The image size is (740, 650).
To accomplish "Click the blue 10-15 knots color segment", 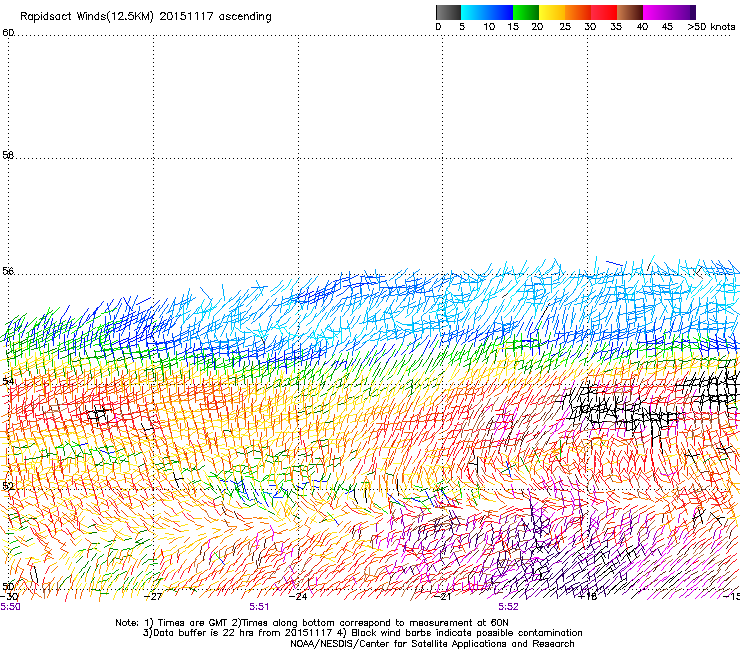I will [x=500, y=12].
